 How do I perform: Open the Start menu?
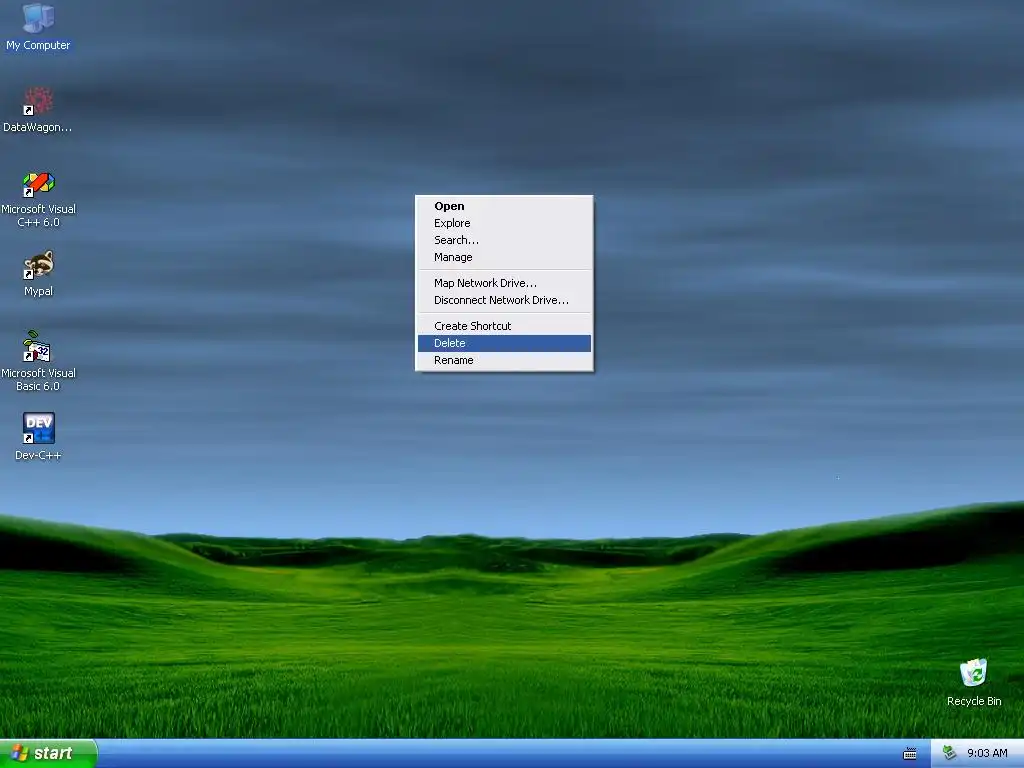[48, 754]
